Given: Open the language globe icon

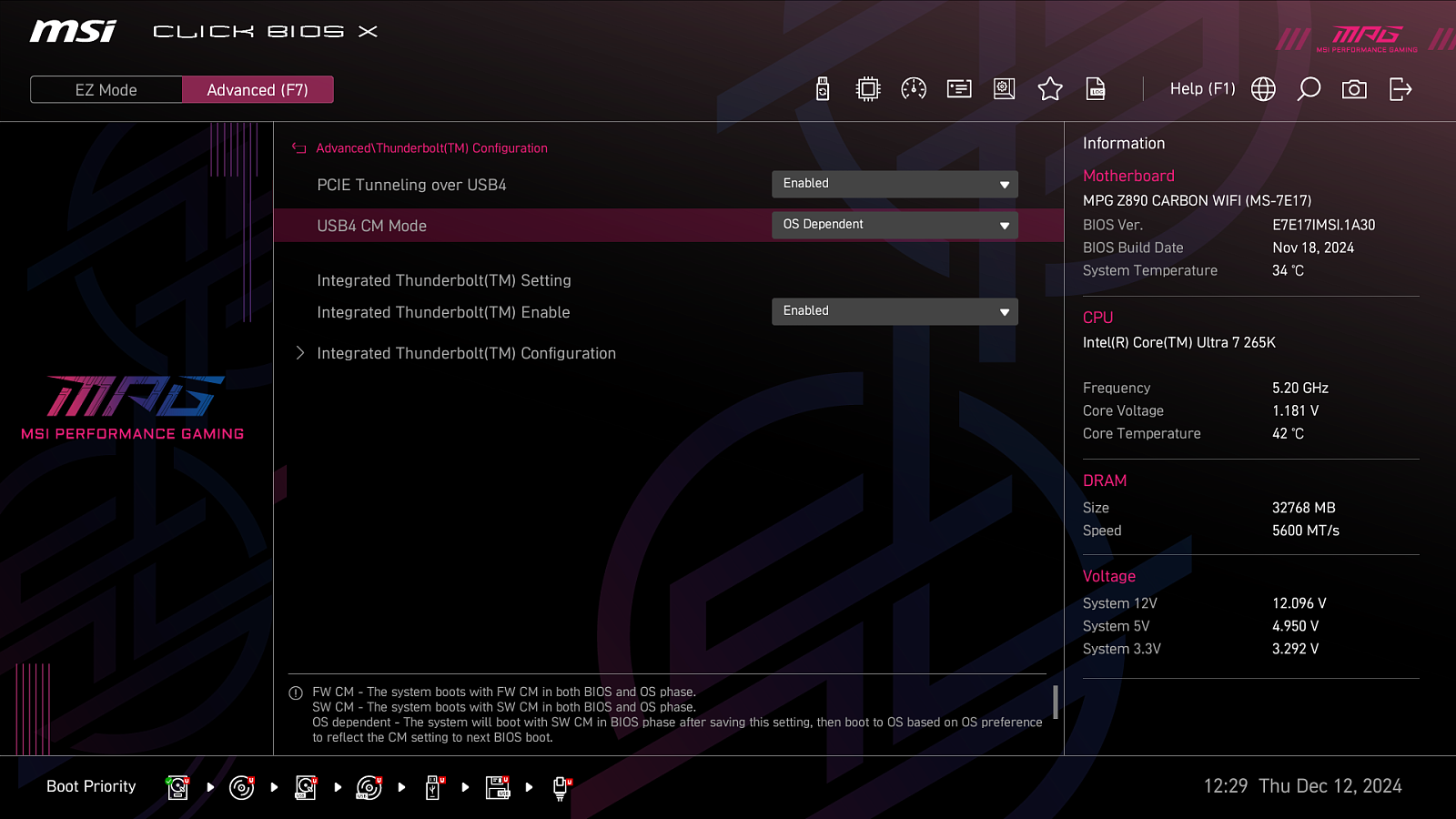Looking at the screenshot, I should tap(1263, 89).
